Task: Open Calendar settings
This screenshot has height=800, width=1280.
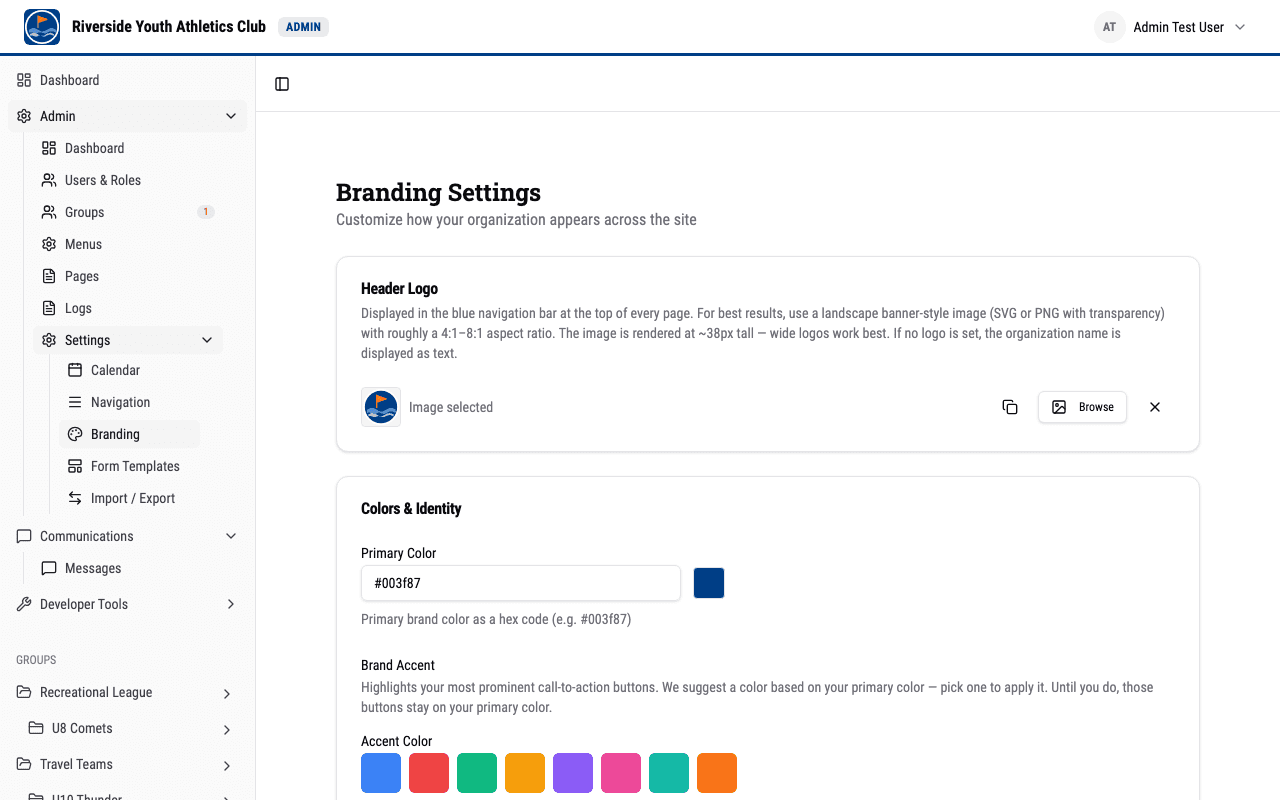Action: (130, 370)
